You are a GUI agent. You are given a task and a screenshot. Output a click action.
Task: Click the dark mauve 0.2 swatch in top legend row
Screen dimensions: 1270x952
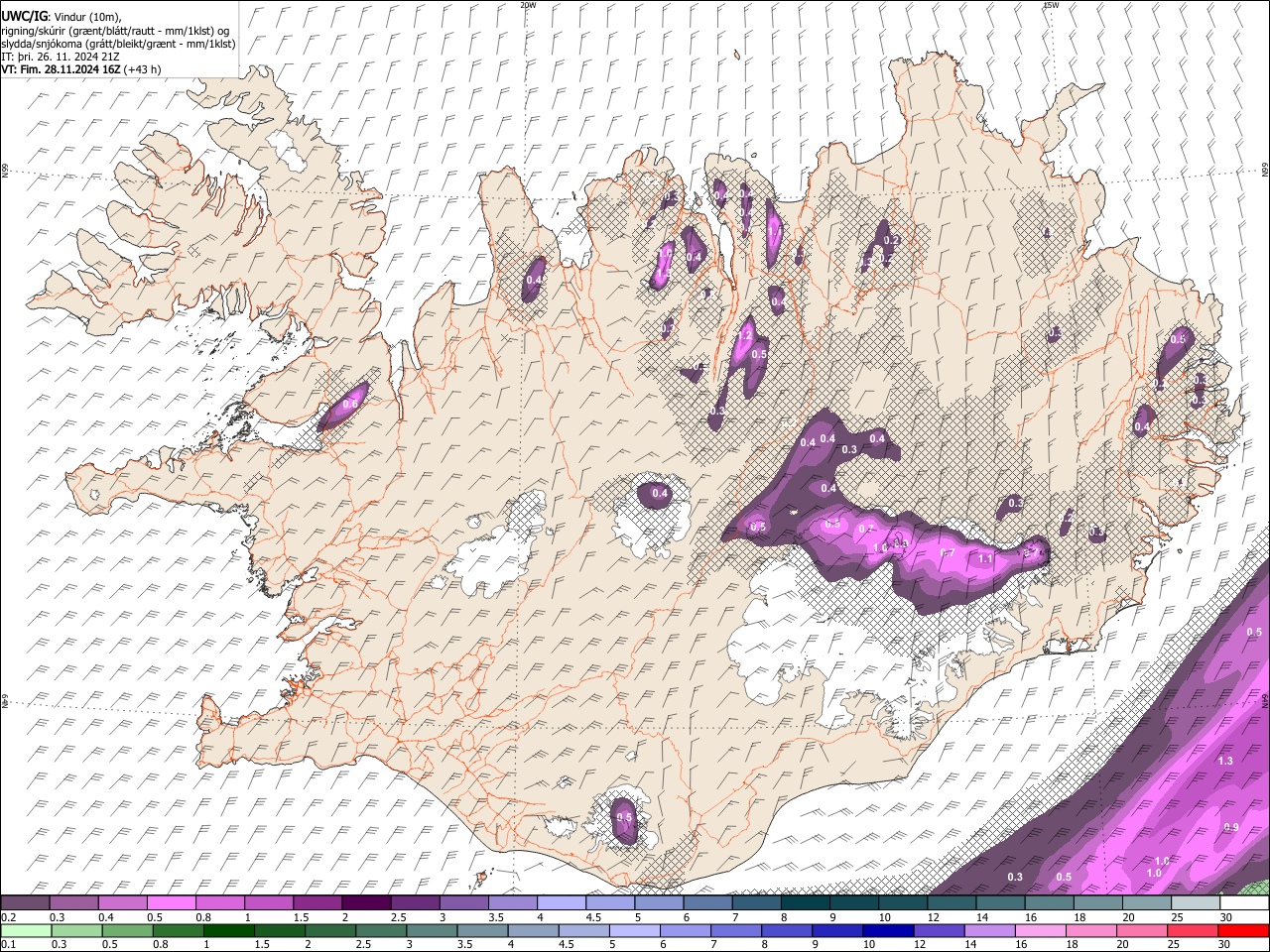[x=26, y=902]
